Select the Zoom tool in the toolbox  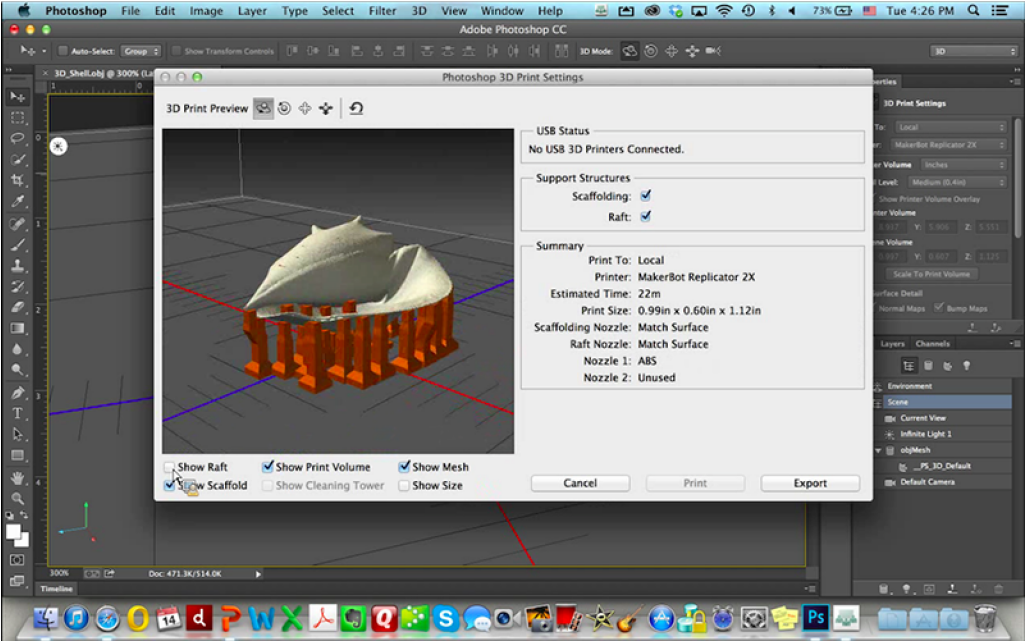18,499
